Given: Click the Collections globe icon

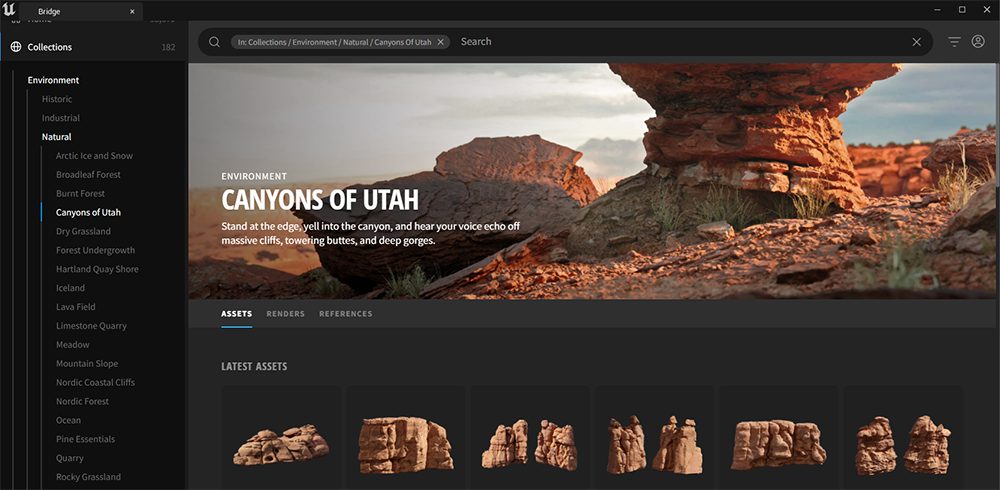Looking at the screenshot, I should (x=16, y=47).
